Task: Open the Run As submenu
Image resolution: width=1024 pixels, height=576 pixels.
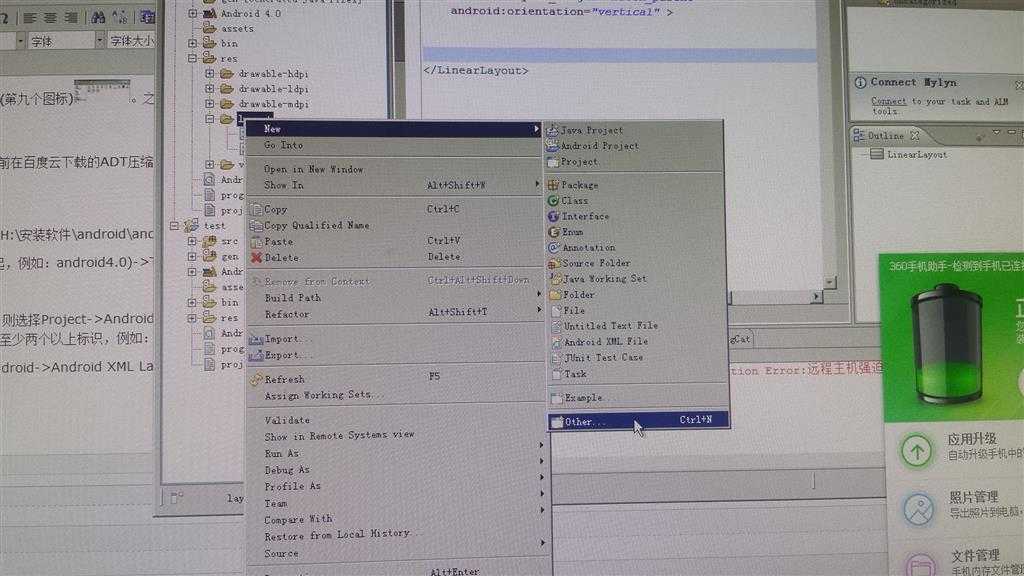Action: coord(395,453)
